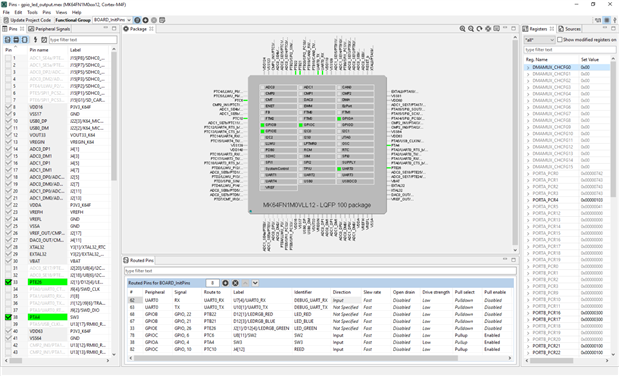Delete selected routed pin with X icon
Image resolution: width=619 pixels, height=376 pixels.
pos(235,283)
